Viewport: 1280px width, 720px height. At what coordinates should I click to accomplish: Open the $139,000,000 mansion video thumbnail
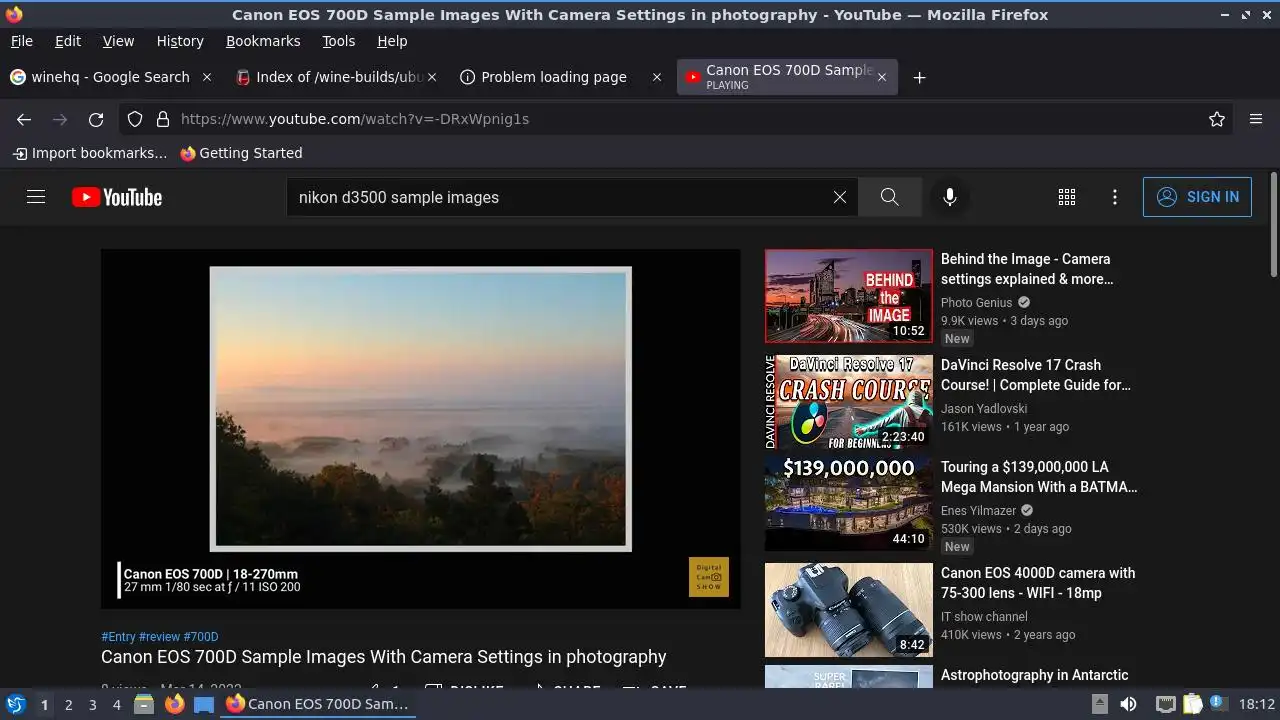pos(849,504)
